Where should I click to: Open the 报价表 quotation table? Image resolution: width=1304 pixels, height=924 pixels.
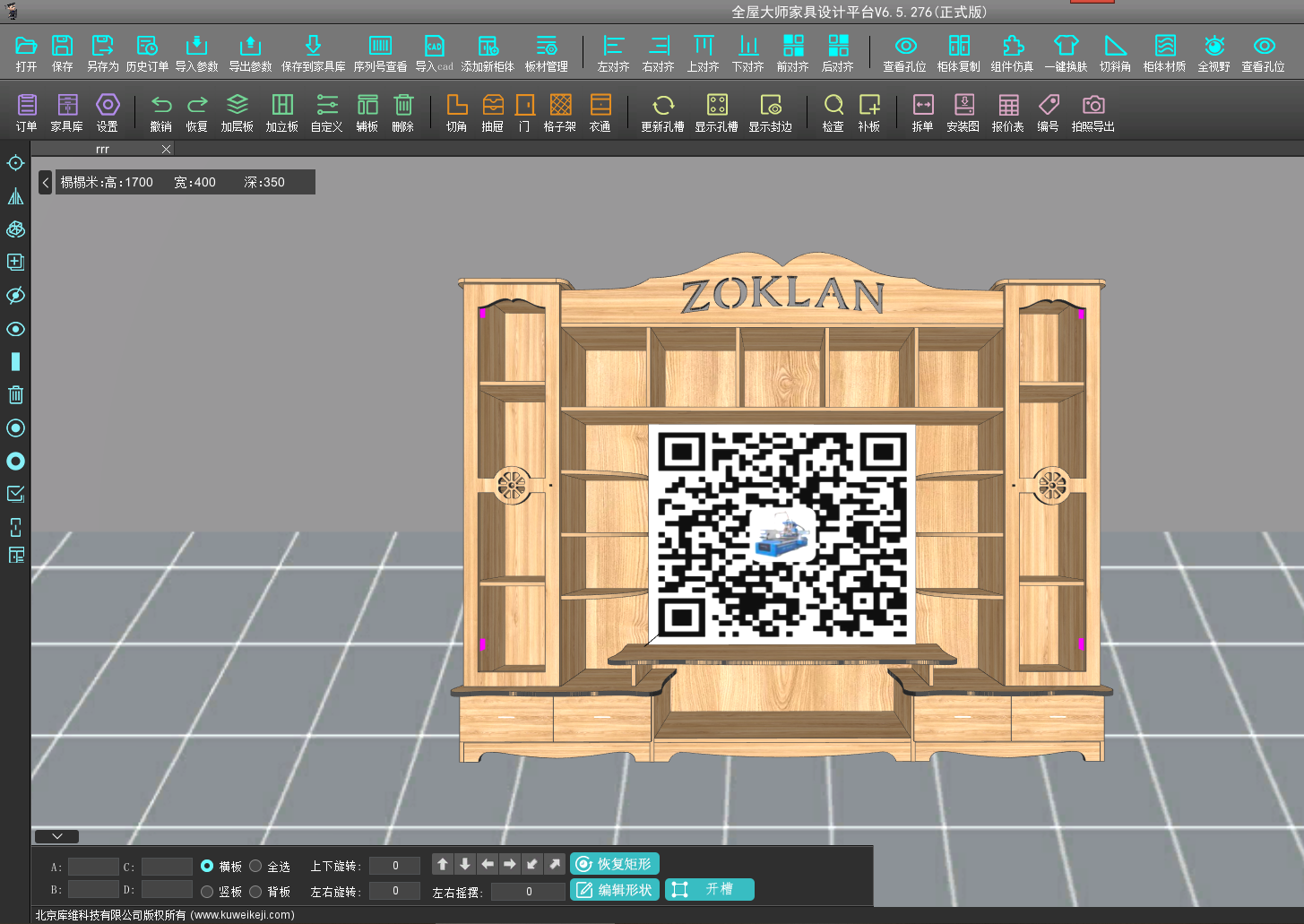click(x=1007, y=106)
